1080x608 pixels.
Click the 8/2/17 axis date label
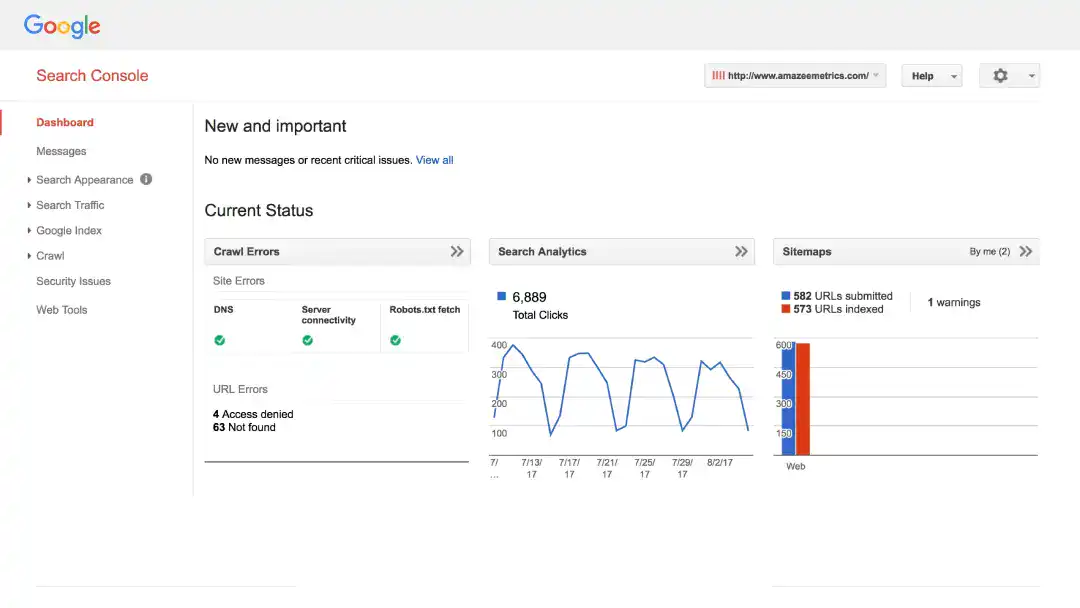coord(720,463)
